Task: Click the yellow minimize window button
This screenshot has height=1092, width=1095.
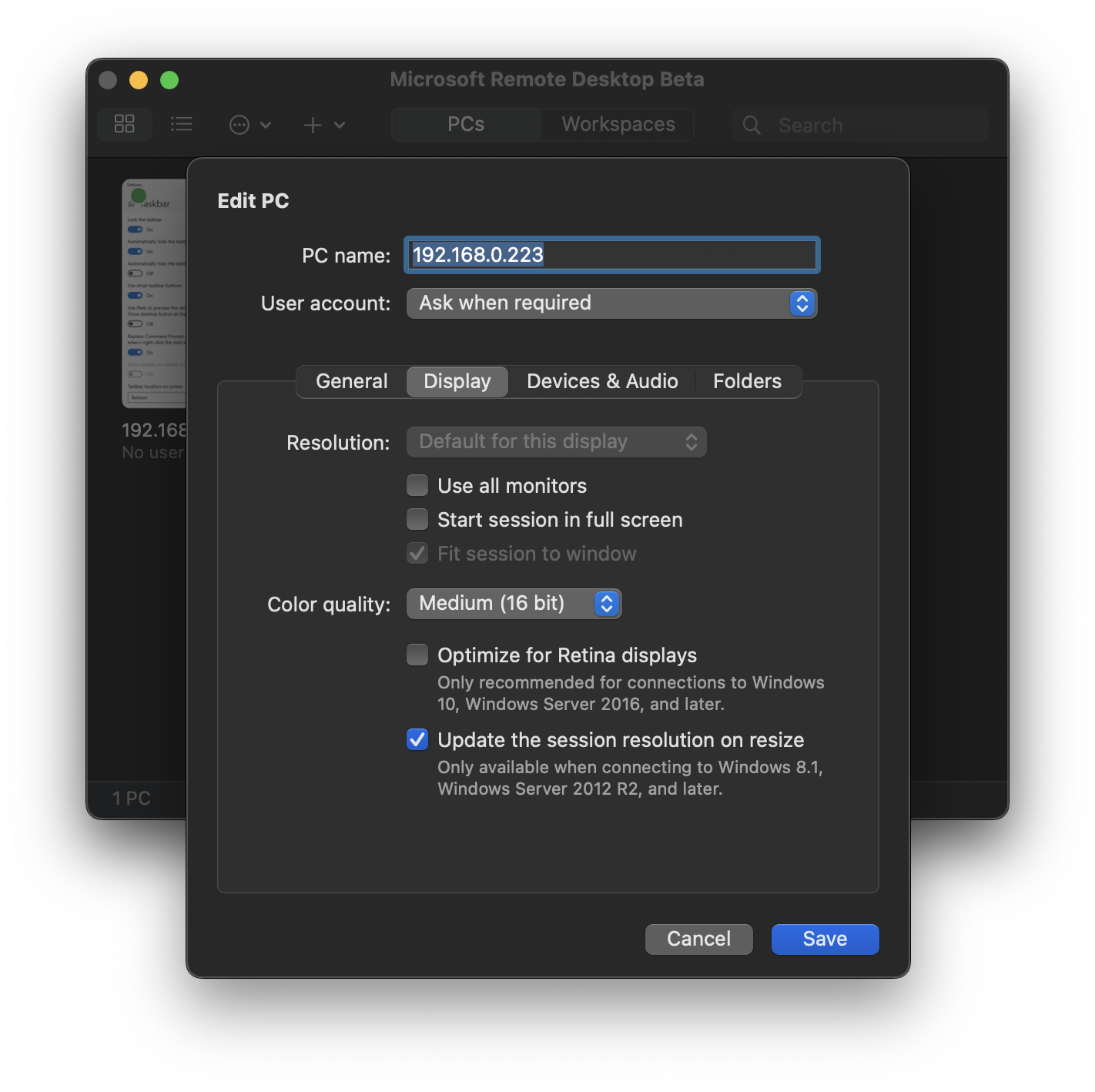Action: (139, 80)
